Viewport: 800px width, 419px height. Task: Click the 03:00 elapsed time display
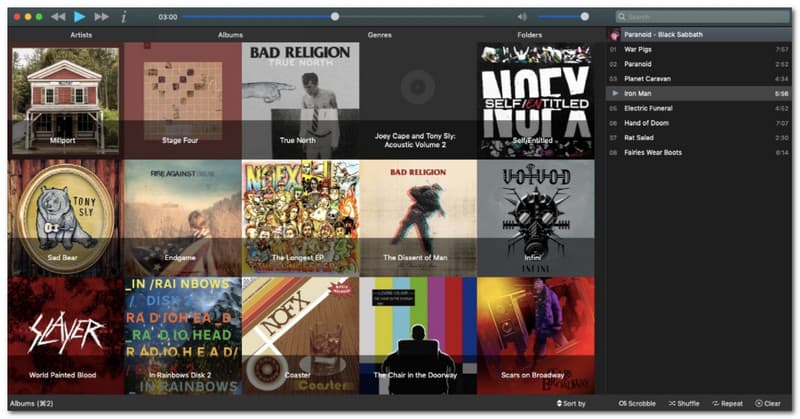tap(168, 17)
